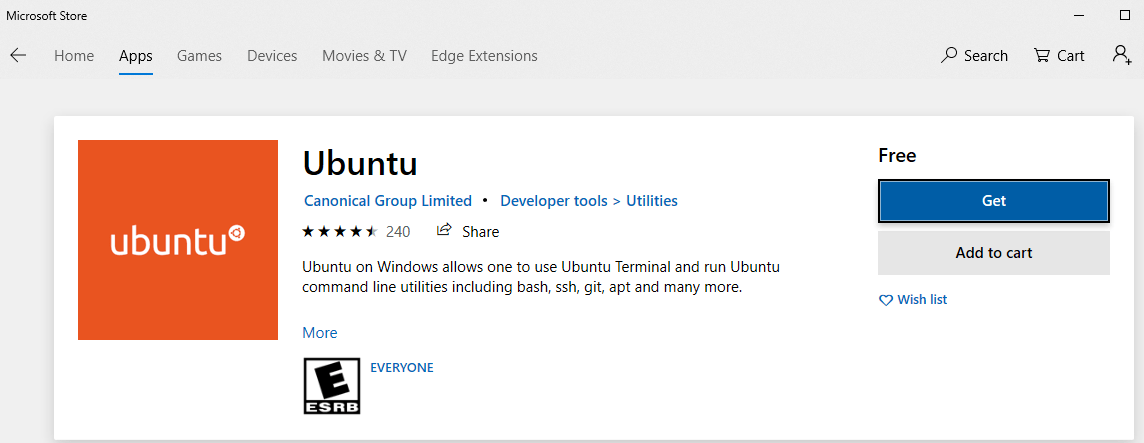The height and width of the screenshot is (443, 1144).
Task: Click the ESRB Everyone rating badge
Action: (x=332, y=386)
